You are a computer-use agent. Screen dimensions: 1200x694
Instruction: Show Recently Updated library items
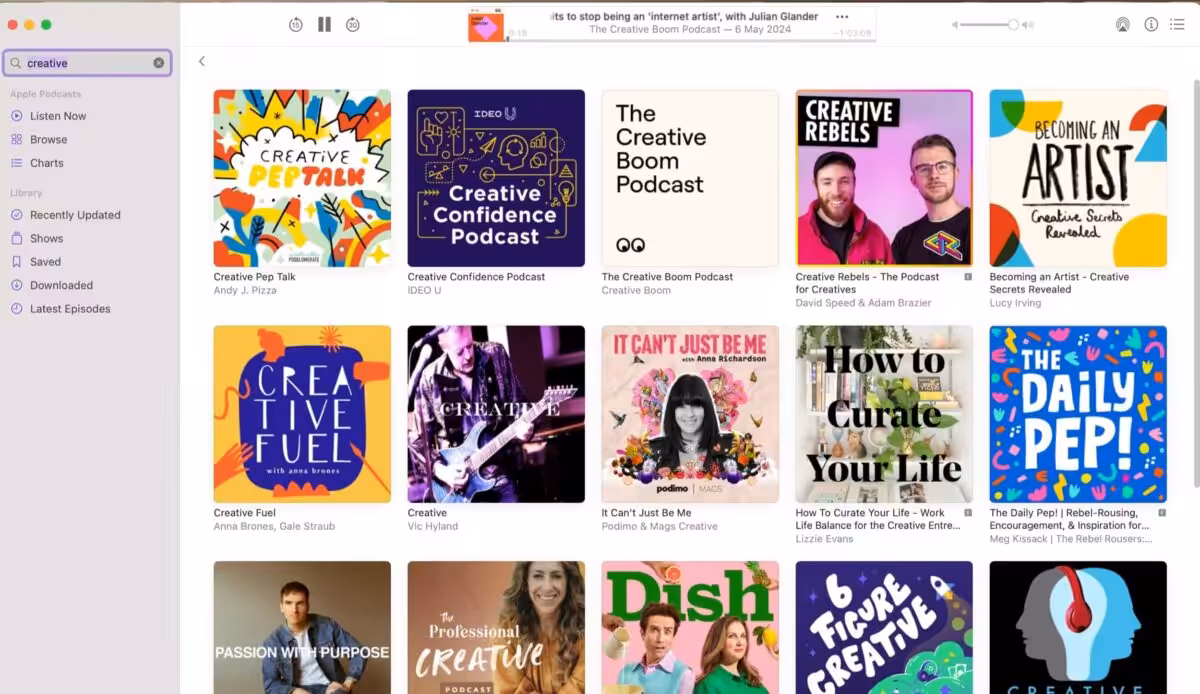click(75, 215)
